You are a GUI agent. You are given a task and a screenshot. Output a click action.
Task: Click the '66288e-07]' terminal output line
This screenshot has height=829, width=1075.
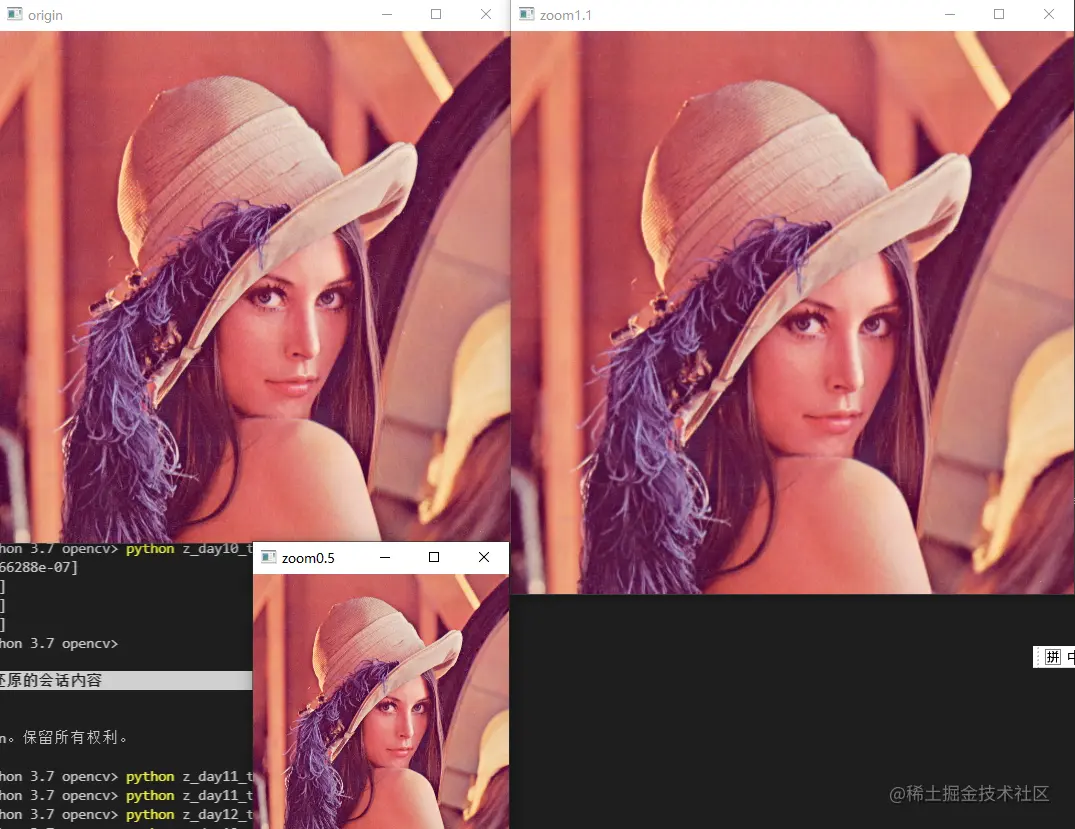tap(39, 567)
